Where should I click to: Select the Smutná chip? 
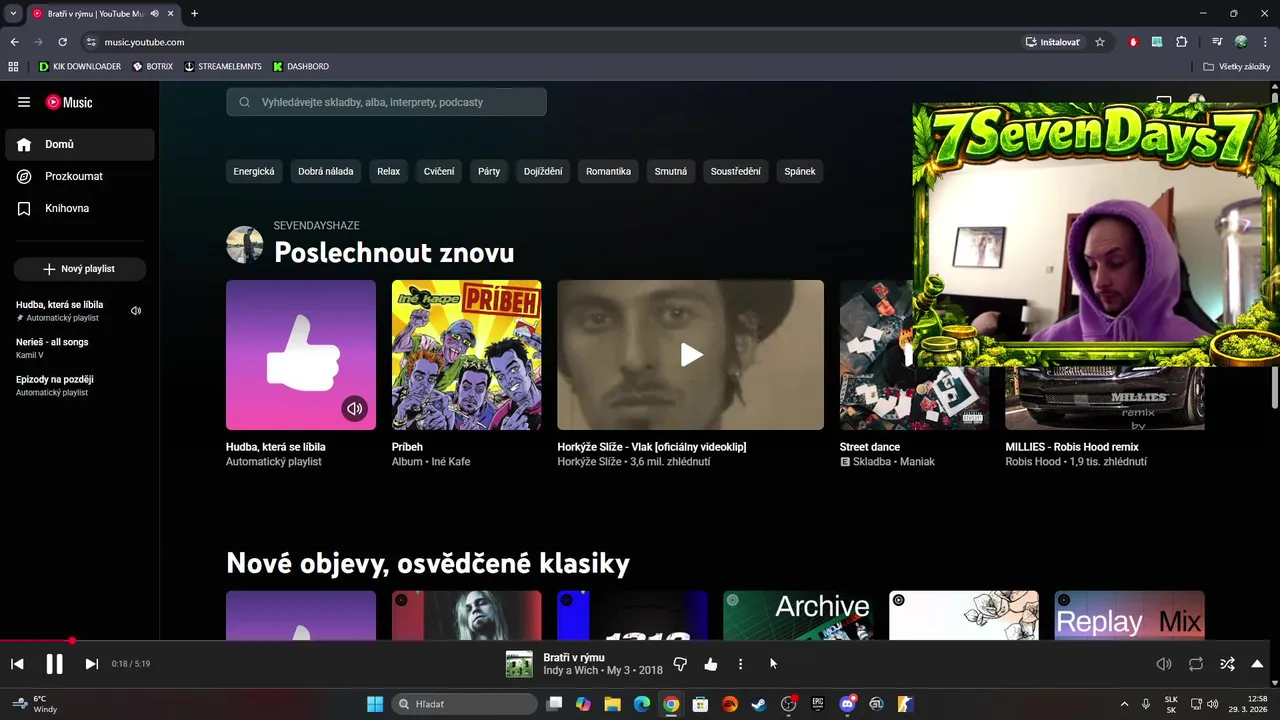[671, 171]
